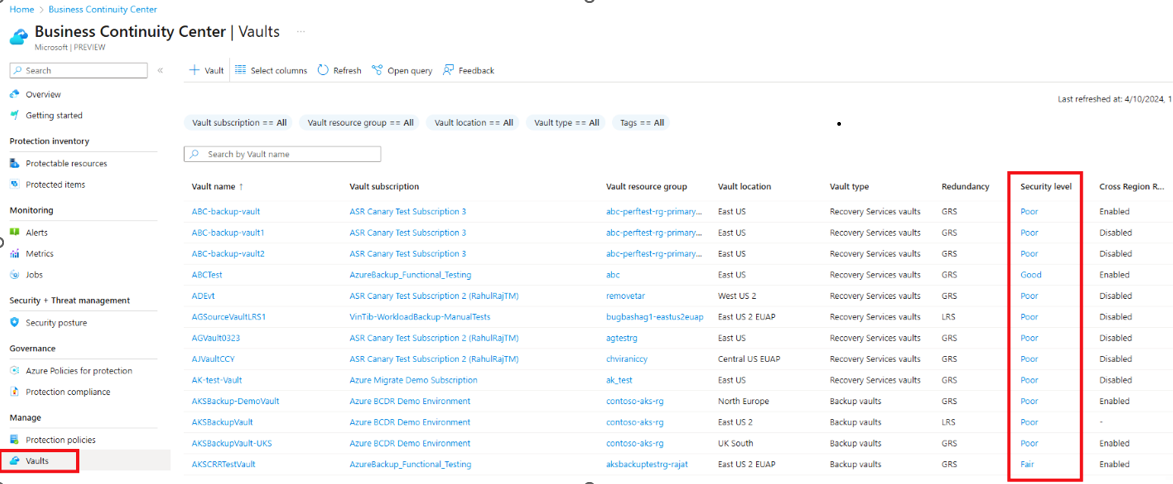Open the Tags == All filter
The image size is (1173, 484).
pyautogui.click(x=641, y=123)
